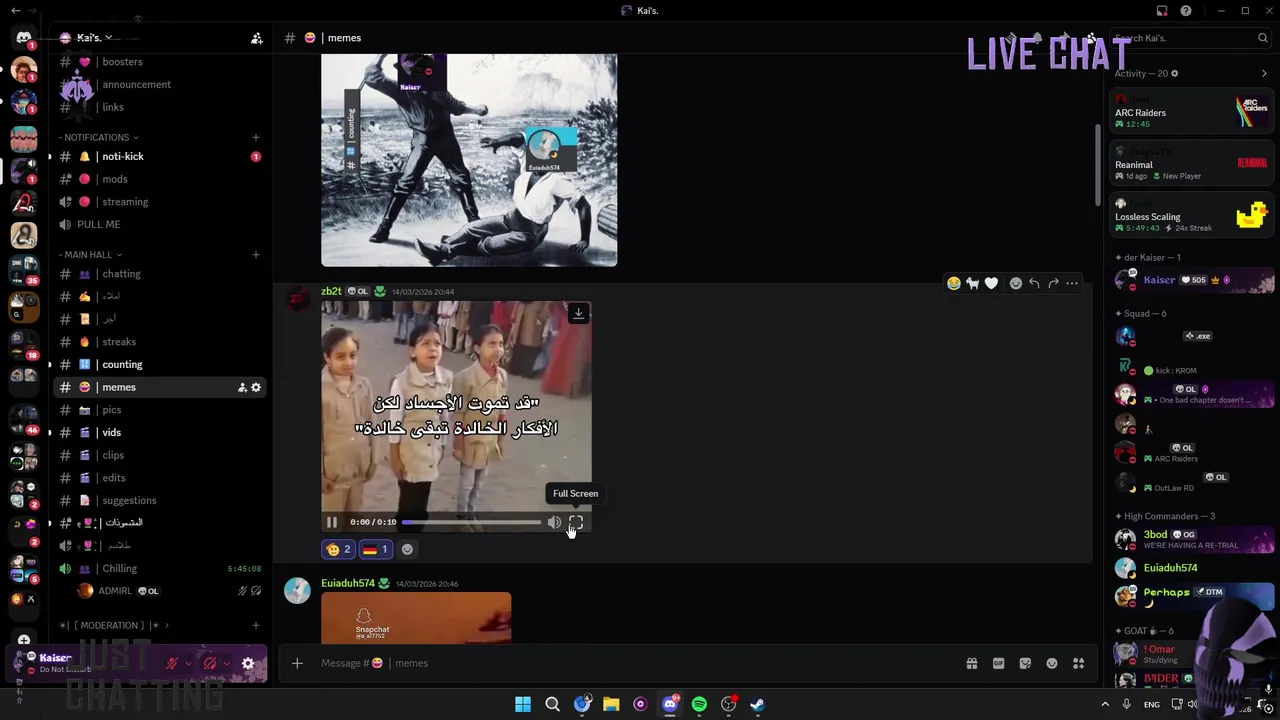Forward the hovered message
The image size is (1280, 720).
pyautogui.click(x=1053, y=283)
